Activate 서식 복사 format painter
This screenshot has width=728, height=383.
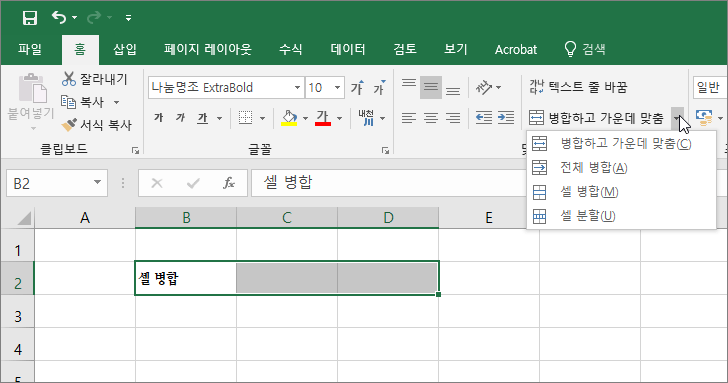click(x=97, y=124)
